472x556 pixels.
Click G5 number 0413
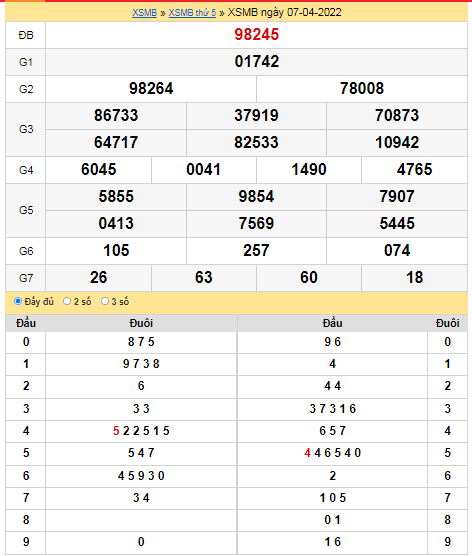[x=116, y=223]
